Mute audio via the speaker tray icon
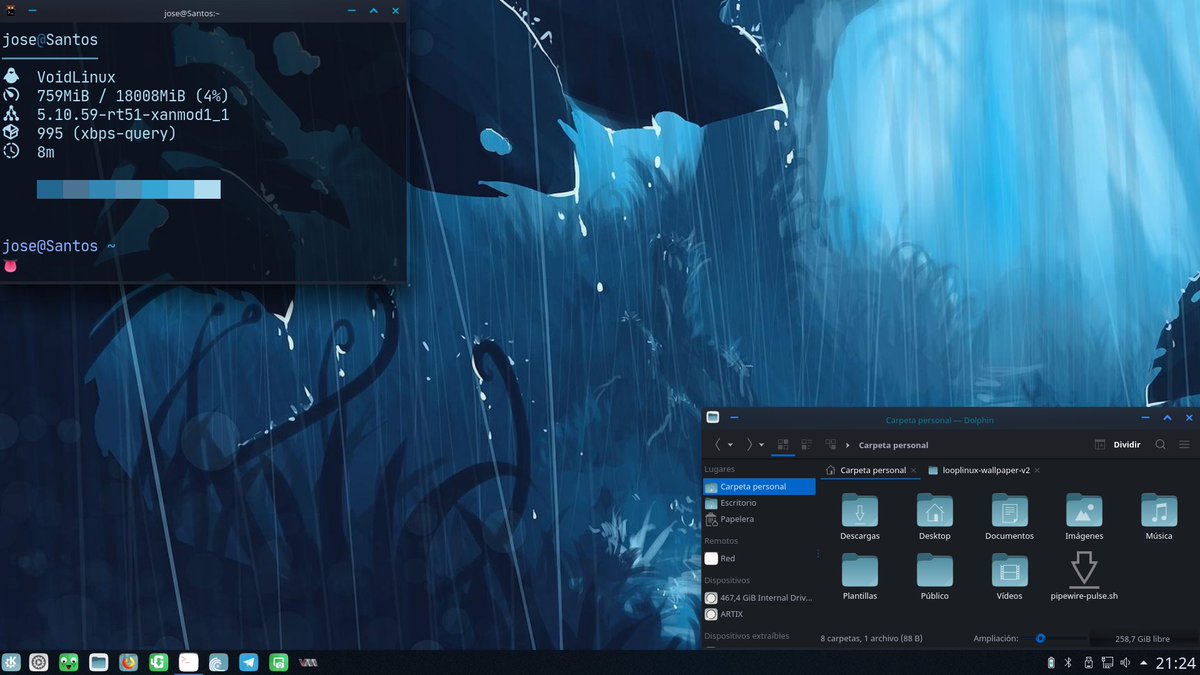 point(1125,662)
